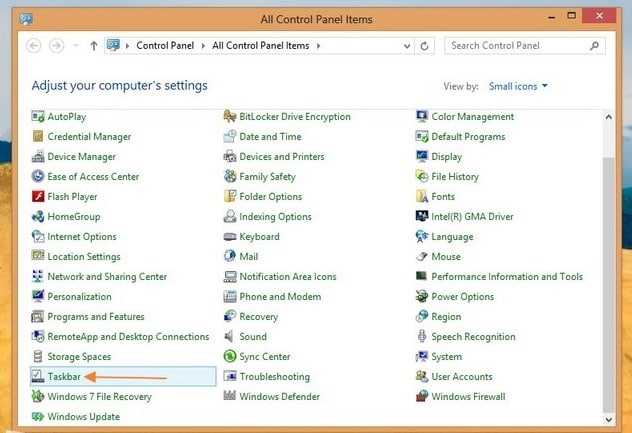
Task: Select All Control Panel Items breadcrumb
Action: pos(261,46)
